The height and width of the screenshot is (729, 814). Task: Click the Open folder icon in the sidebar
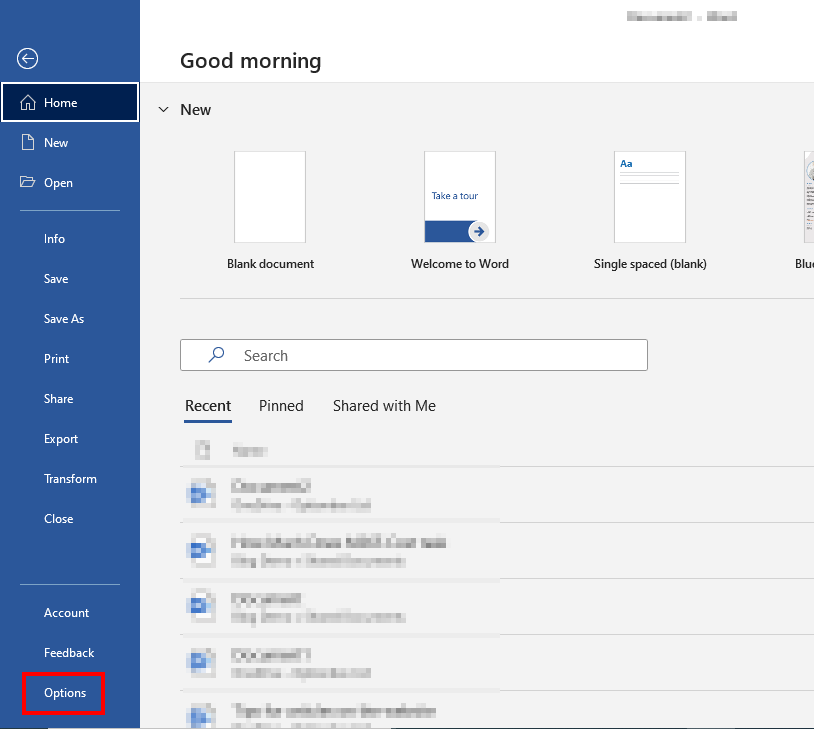pos(28,182)
